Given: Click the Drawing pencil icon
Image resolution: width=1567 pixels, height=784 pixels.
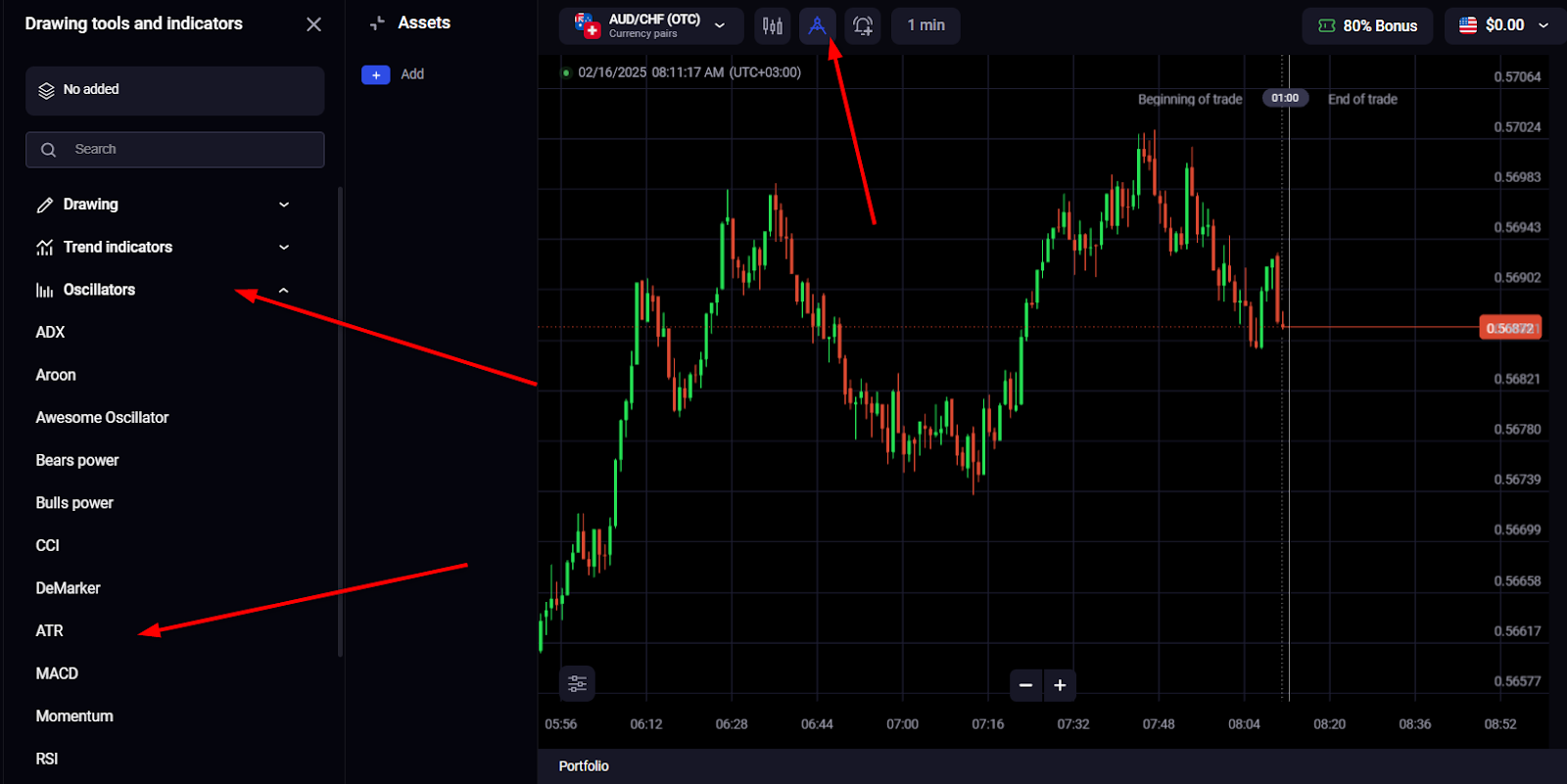Looking at the screenshot, I should point(45,205).
